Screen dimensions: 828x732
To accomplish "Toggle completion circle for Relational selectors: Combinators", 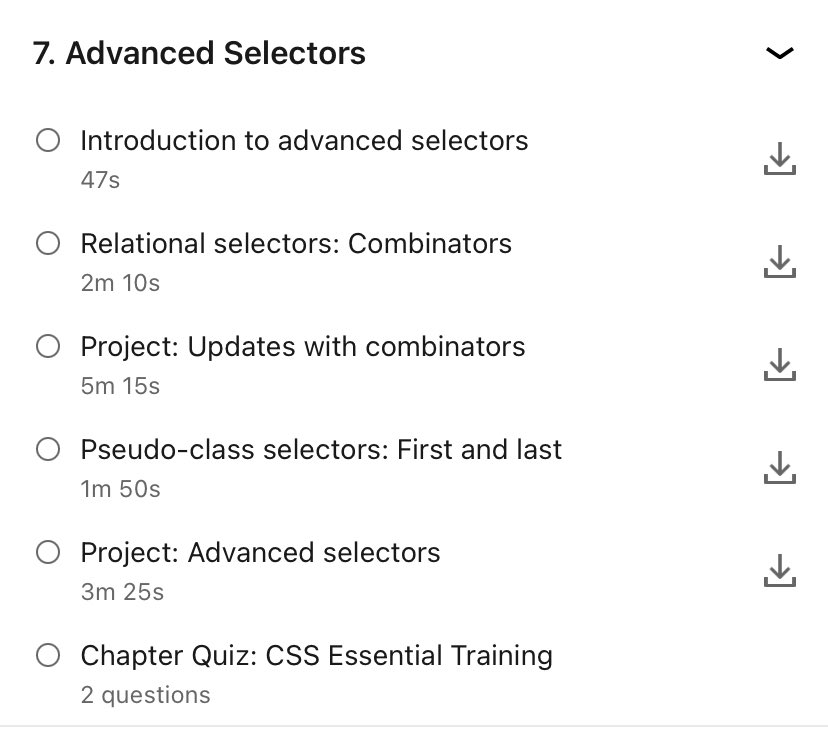I will pos(48,243).
